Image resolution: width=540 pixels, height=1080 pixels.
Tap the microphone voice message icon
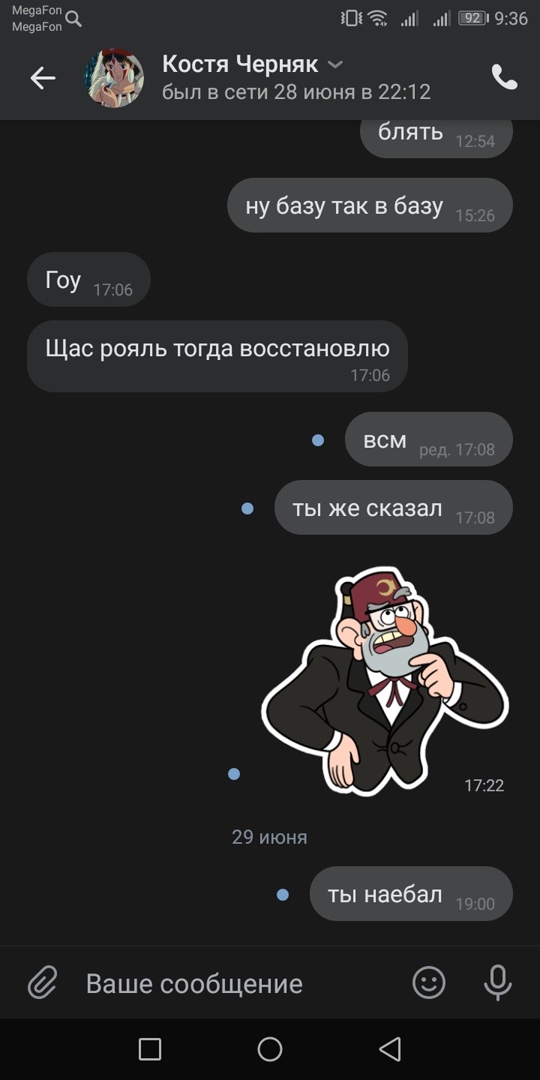(497, 982)
